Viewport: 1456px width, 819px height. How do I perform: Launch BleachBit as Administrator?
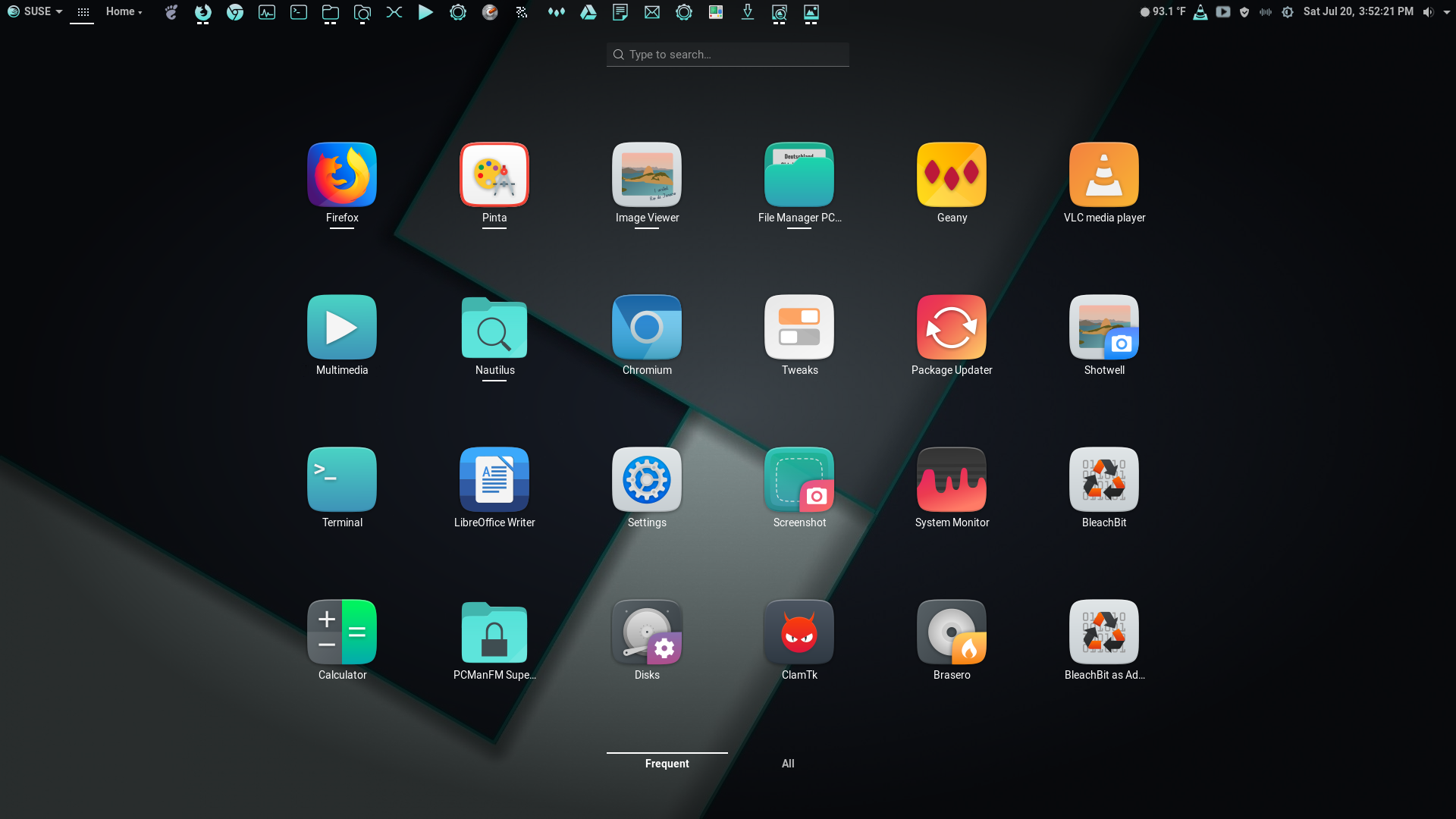click(x=1104, y=632)
